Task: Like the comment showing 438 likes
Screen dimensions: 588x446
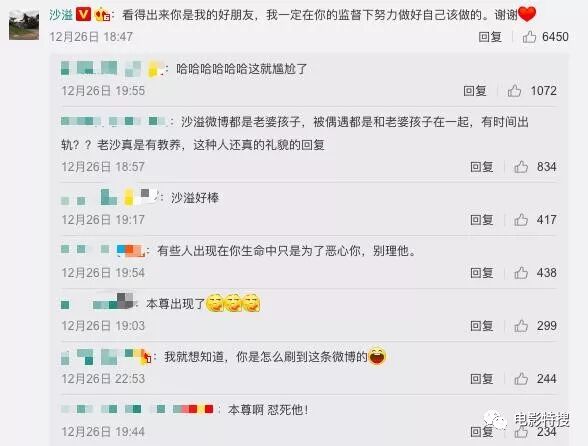Action: pyautogui.click(x=521, y=273)
